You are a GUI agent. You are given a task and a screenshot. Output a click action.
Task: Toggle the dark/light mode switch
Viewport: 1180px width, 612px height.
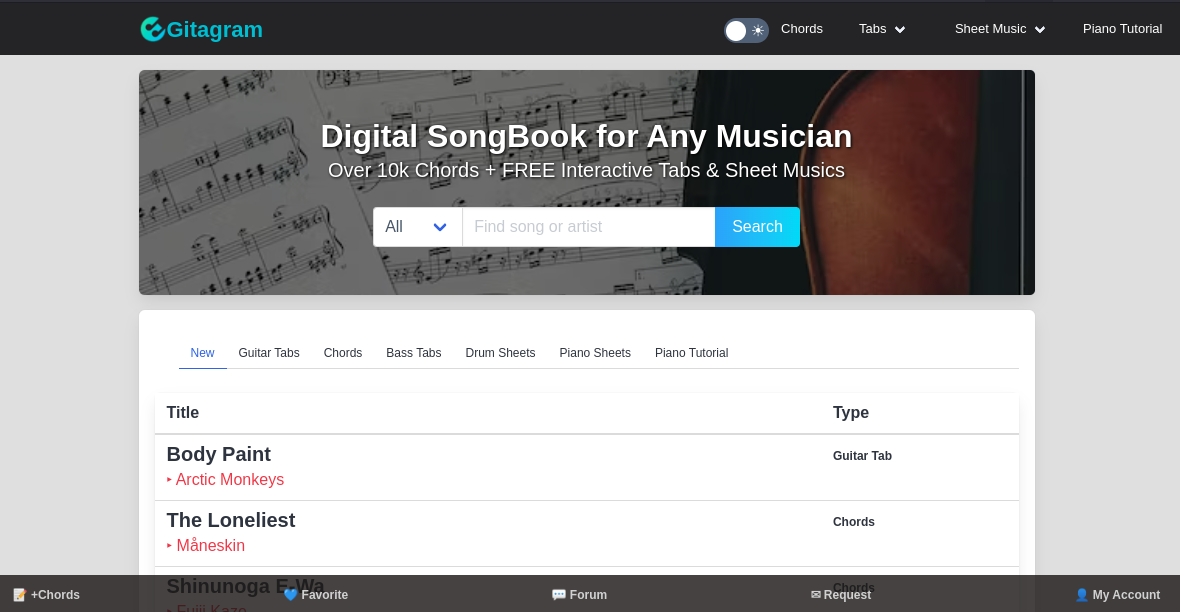point(746,30)
